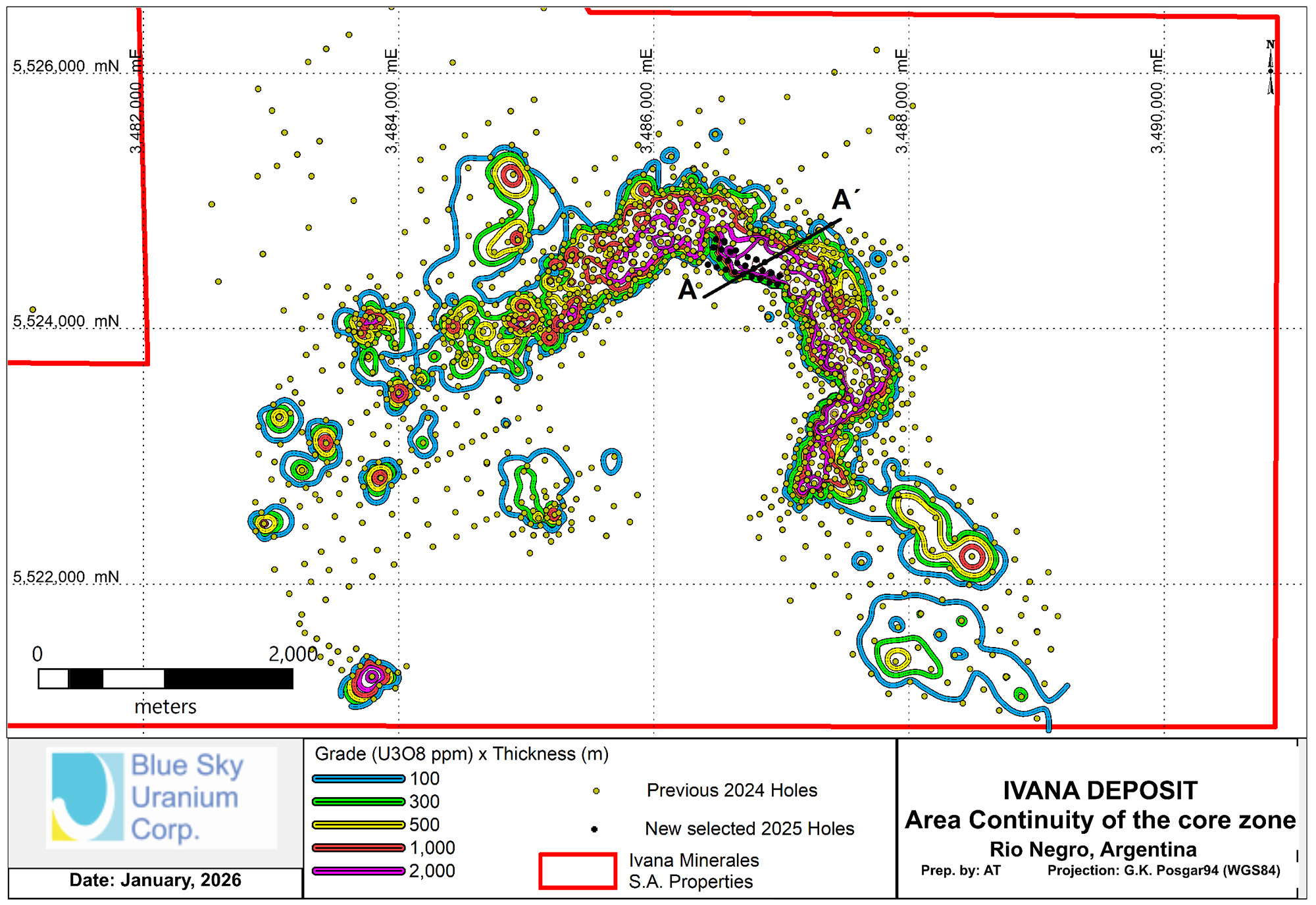Click the Blue Sky Uranium Corp. logo
This screenshot has width=1316, height=905.
coord(161,798)
